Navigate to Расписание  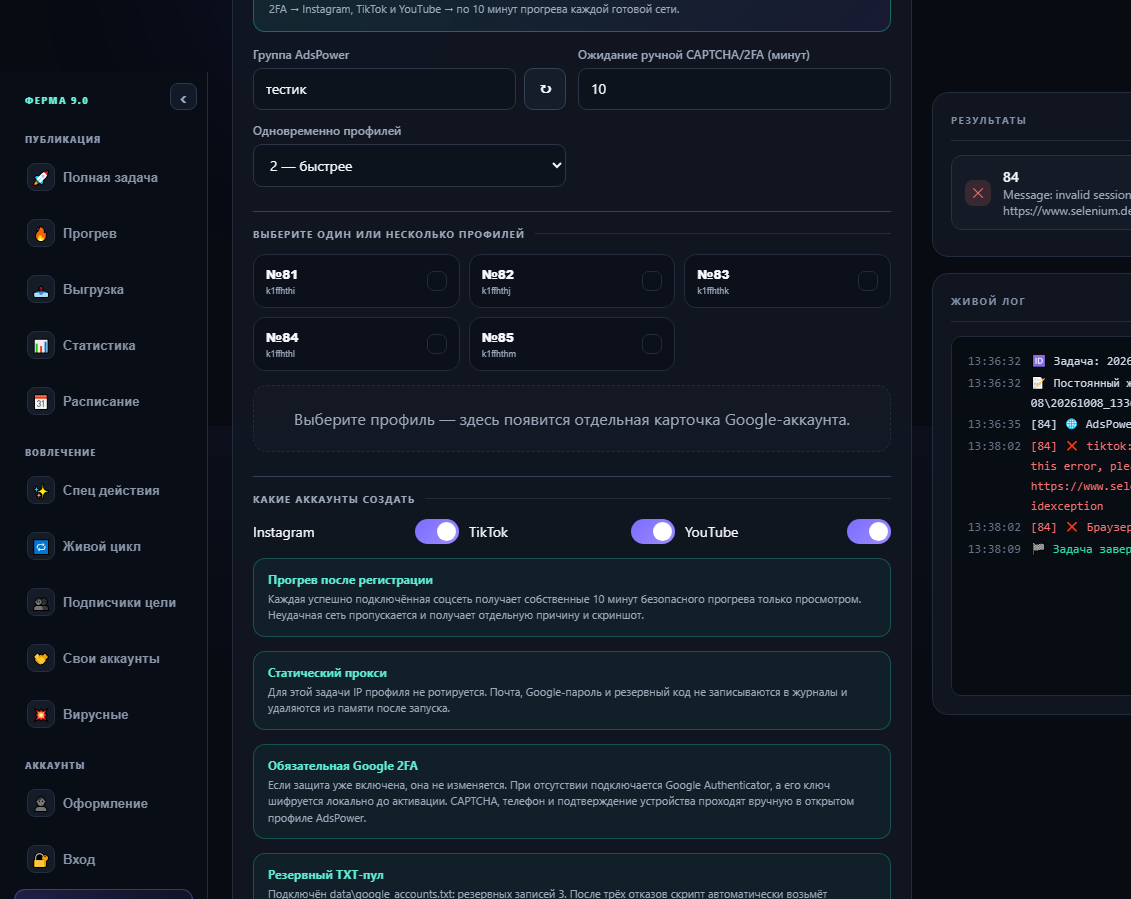(x=103, y=401)
